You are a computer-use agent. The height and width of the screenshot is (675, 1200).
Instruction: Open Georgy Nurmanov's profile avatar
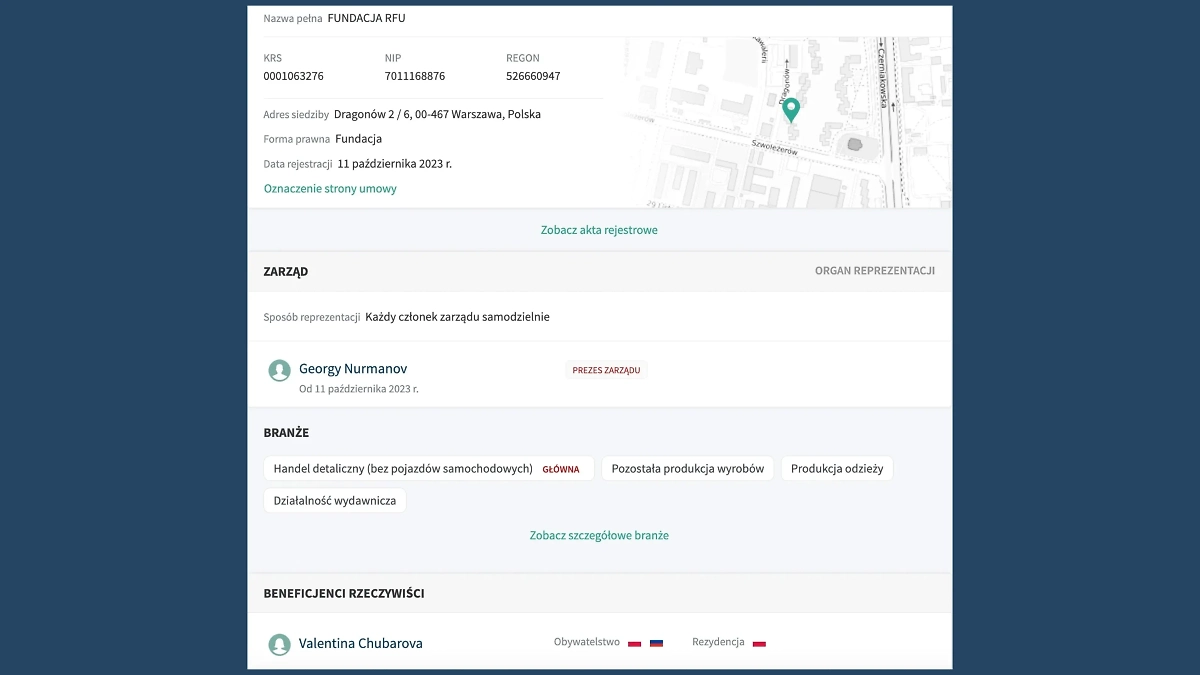(279, 369)
